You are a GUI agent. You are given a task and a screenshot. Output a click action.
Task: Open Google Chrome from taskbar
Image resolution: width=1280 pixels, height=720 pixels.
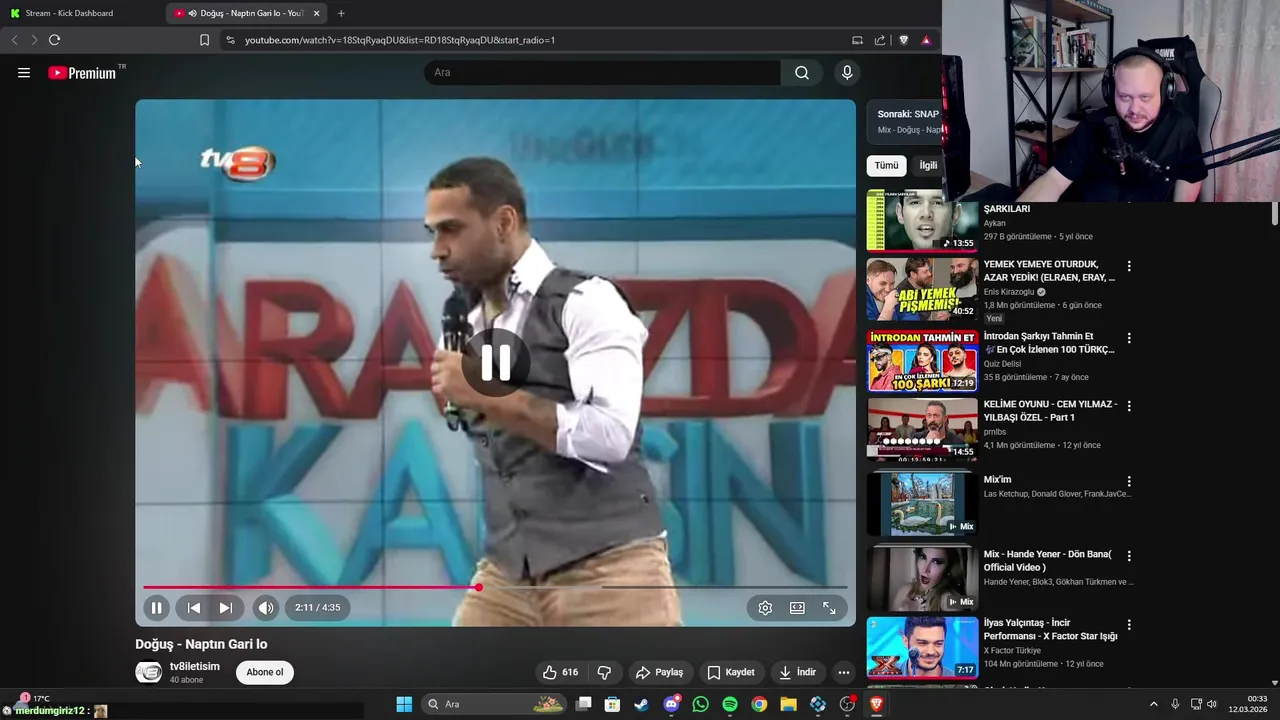(759, 704)
